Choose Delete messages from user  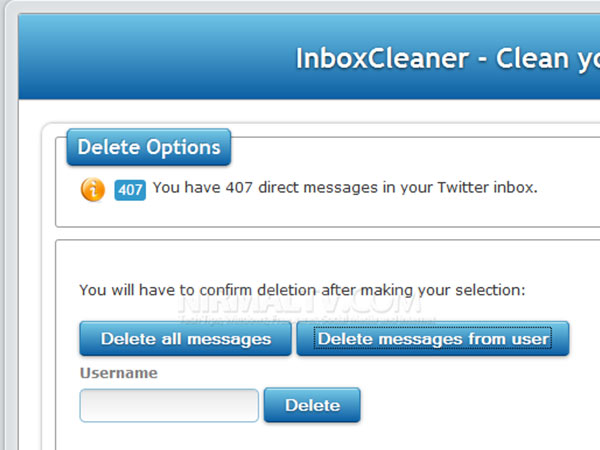(433, 339)
